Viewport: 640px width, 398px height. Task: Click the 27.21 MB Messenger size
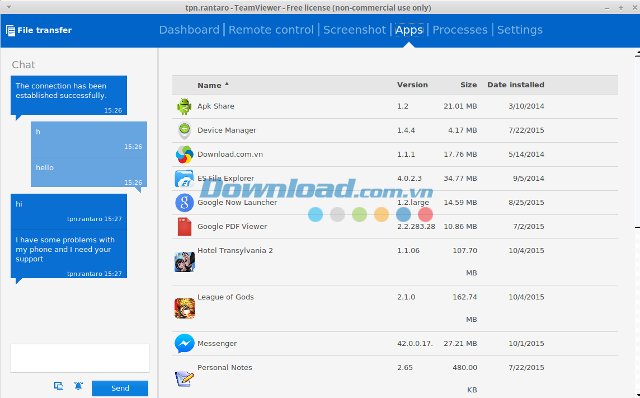[460, 344]
